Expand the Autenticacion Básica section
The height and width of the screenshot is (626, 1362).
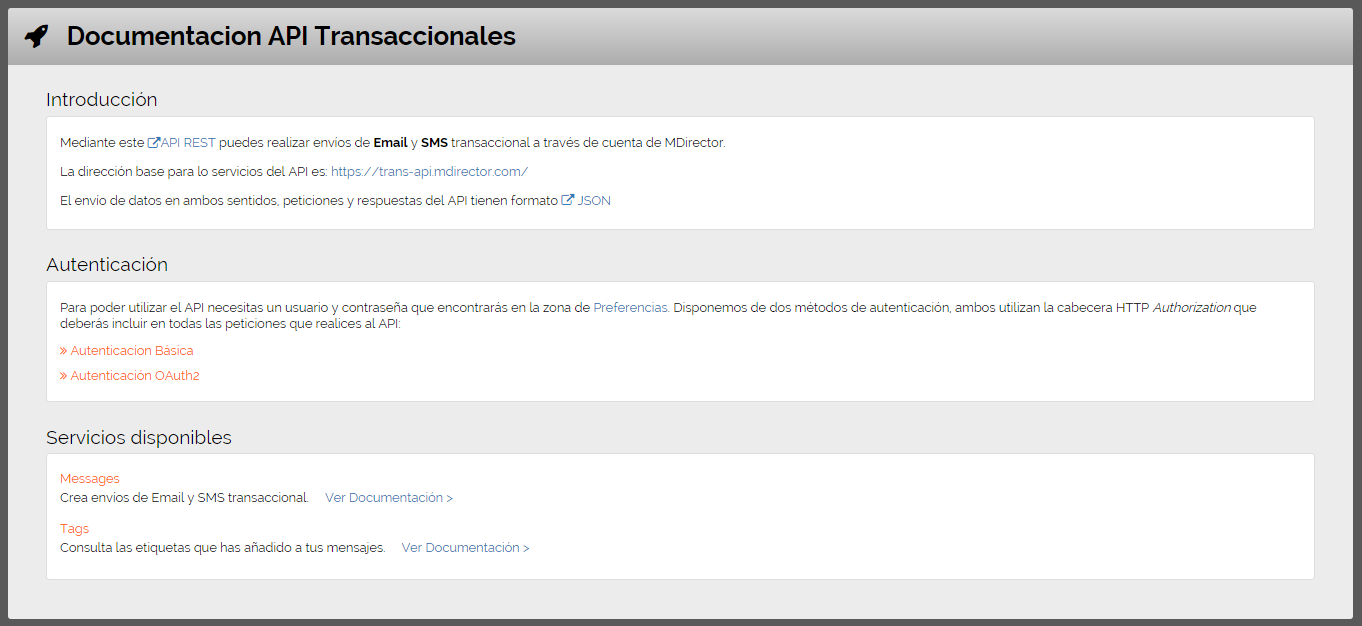[131, 351]
